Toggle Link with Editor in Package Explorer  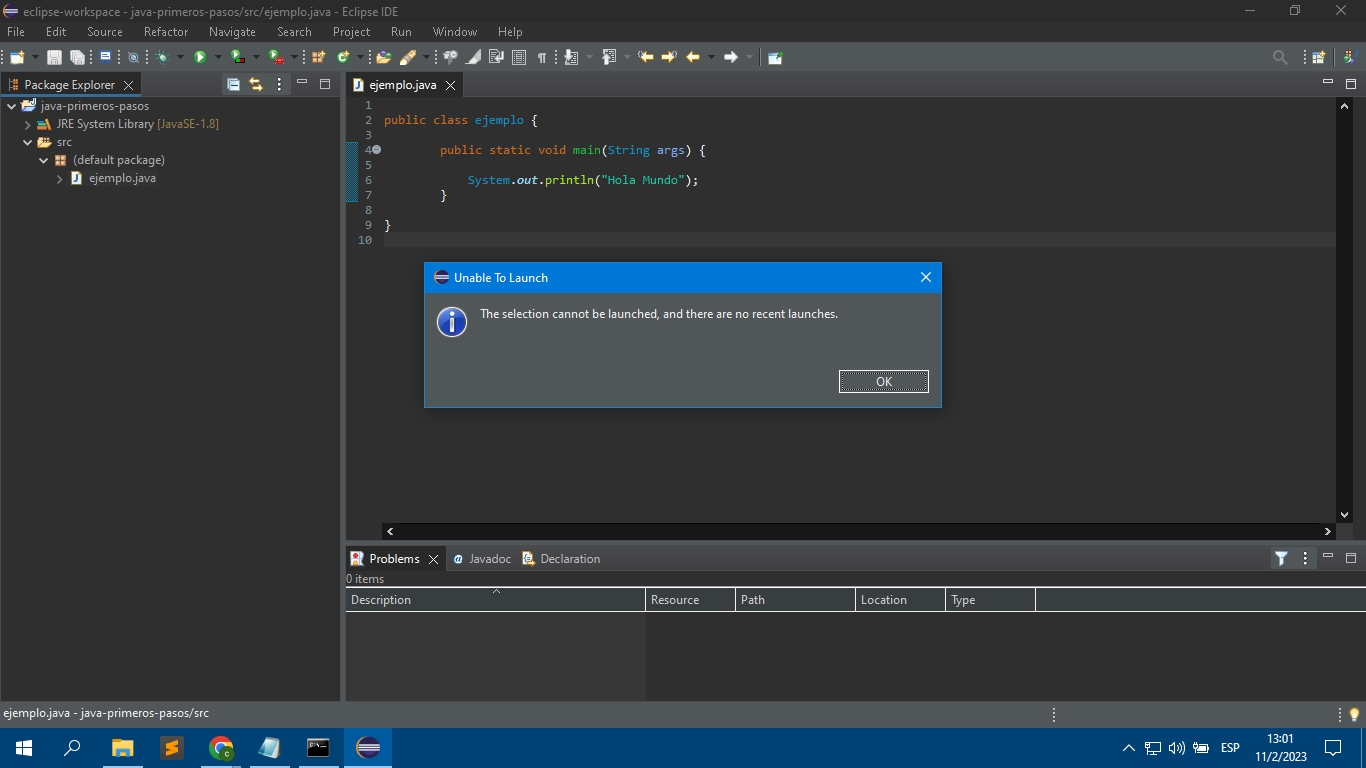[x=256, y=85]
